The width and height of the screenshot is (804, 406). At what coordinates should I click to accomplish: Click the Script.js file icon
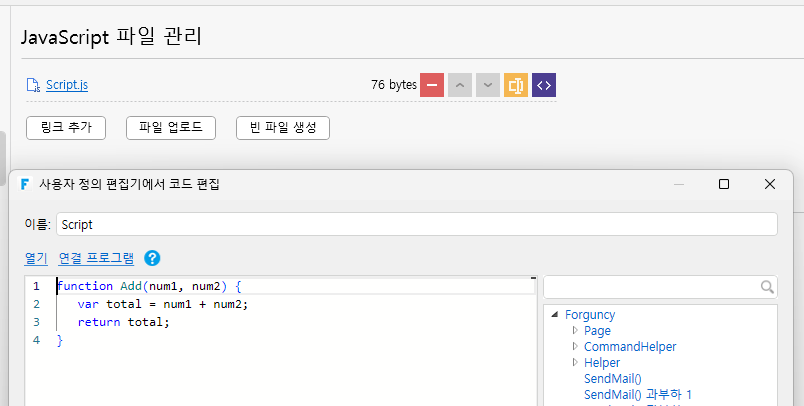[33, 85]
